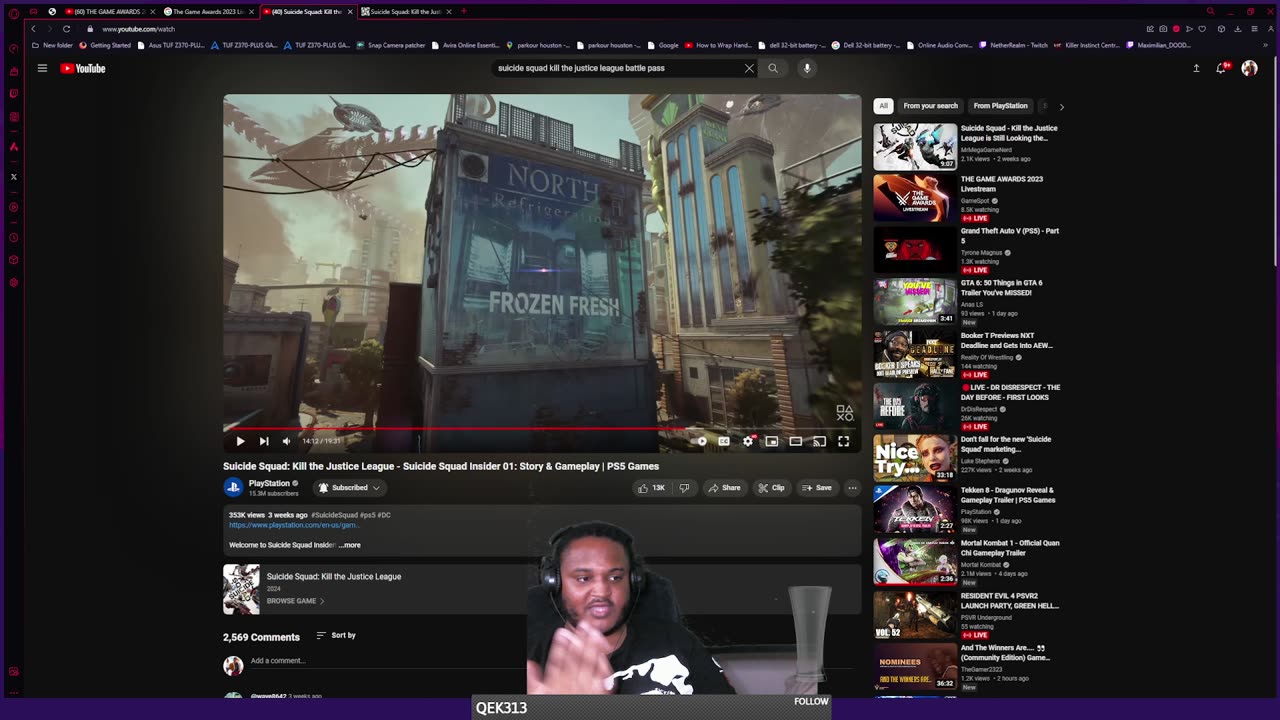
Task: Select the All filter chip
Action: click(883, 106)
